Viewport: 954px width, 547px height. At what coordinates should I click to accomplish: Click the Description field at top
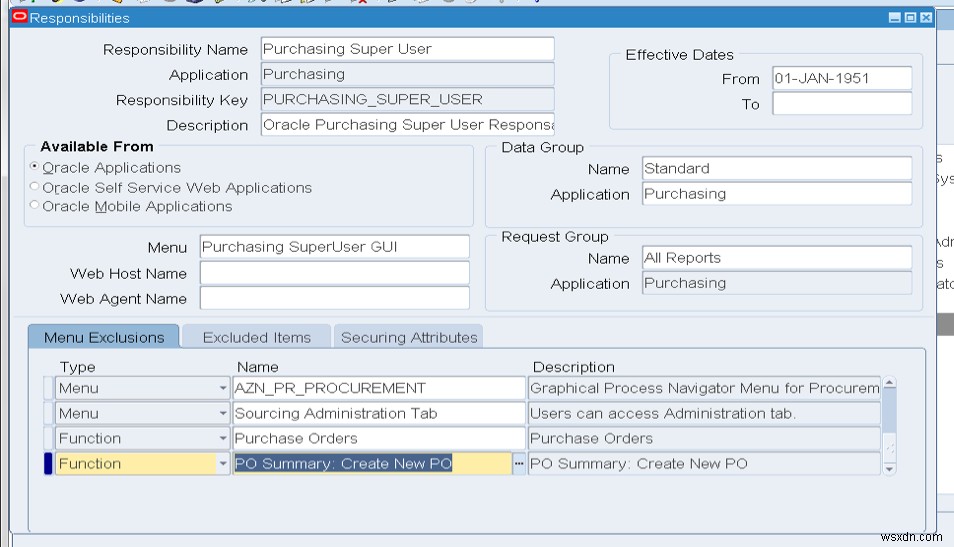408,125
